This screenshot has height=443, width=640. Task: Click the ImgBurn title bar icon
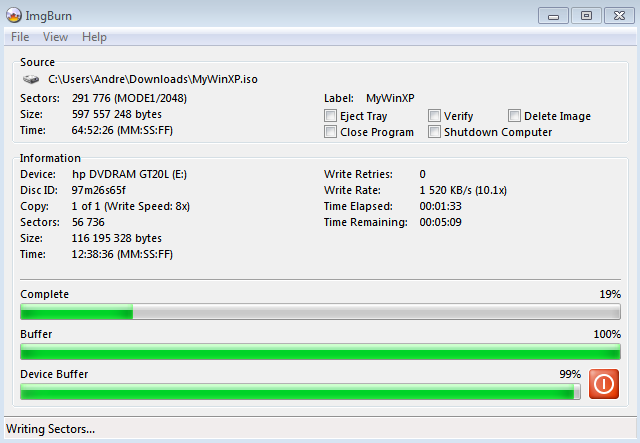click(x=14, y=15)
